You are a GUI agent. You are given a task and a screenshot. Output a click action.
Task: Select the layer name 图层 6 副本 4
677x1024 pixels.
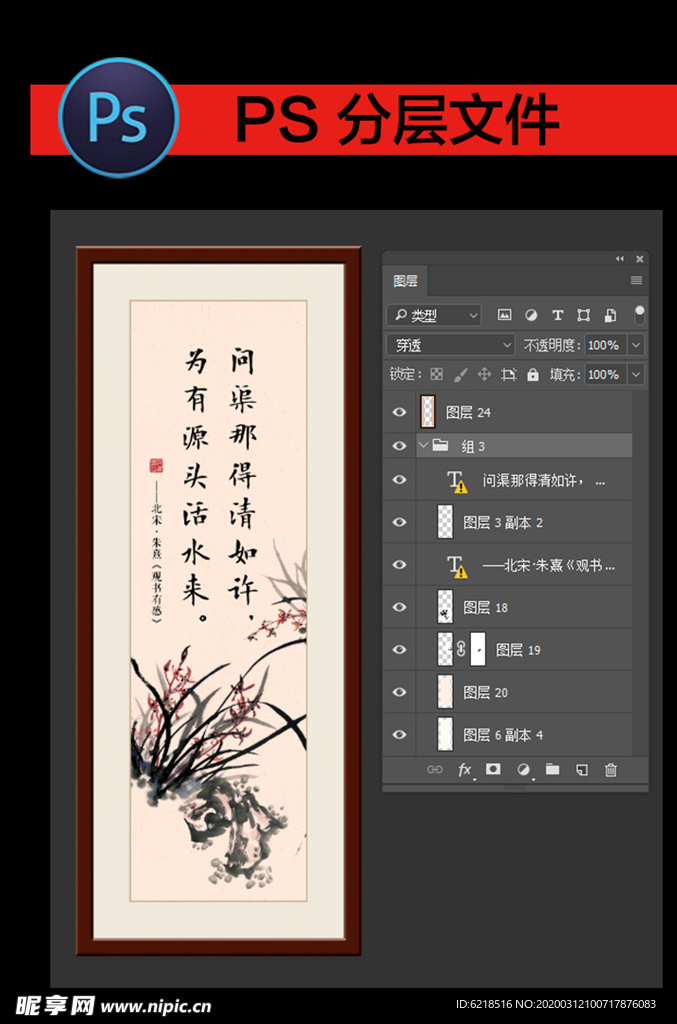point(503,735)
